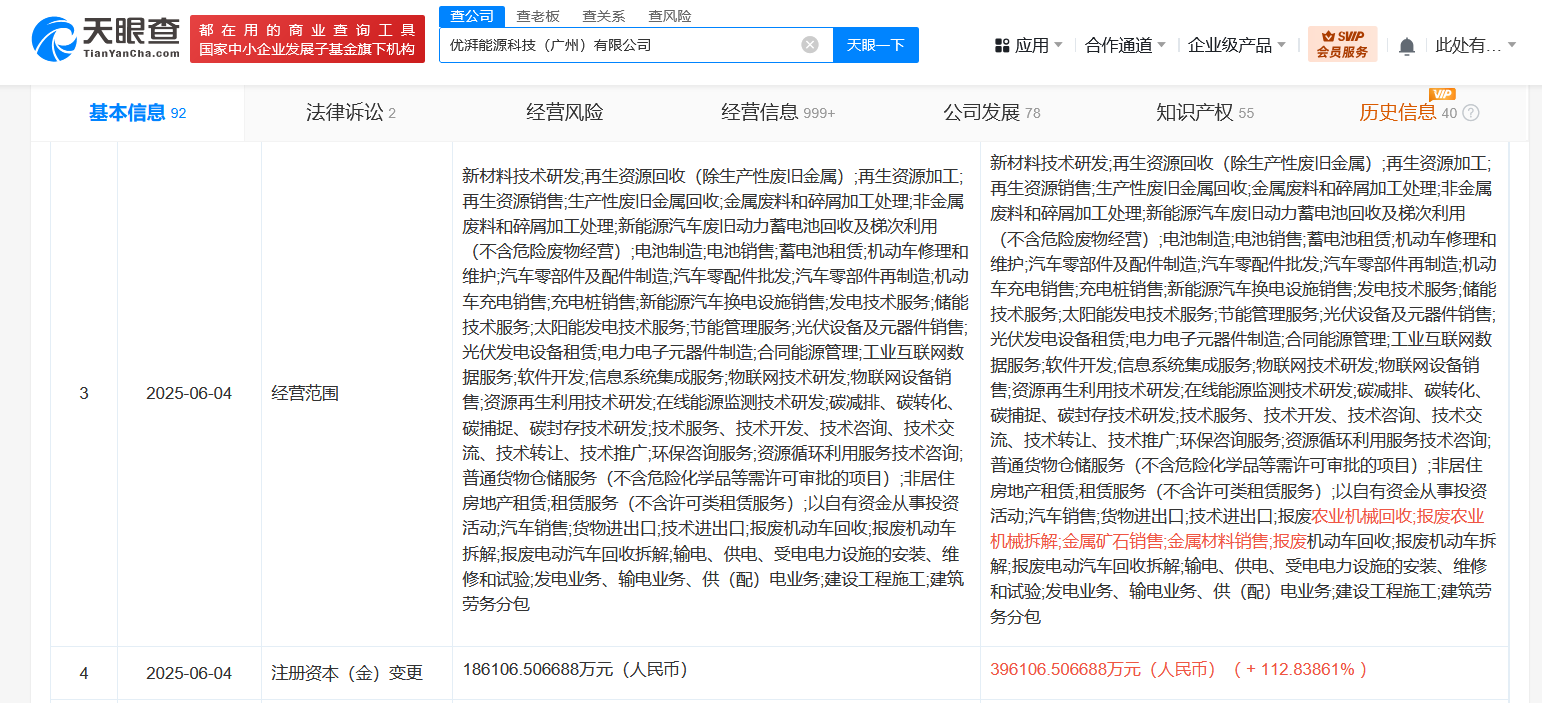Switch to the 历史信息 tab
This screenshot has height=703, width=1542.
[x=1408, y=113]
